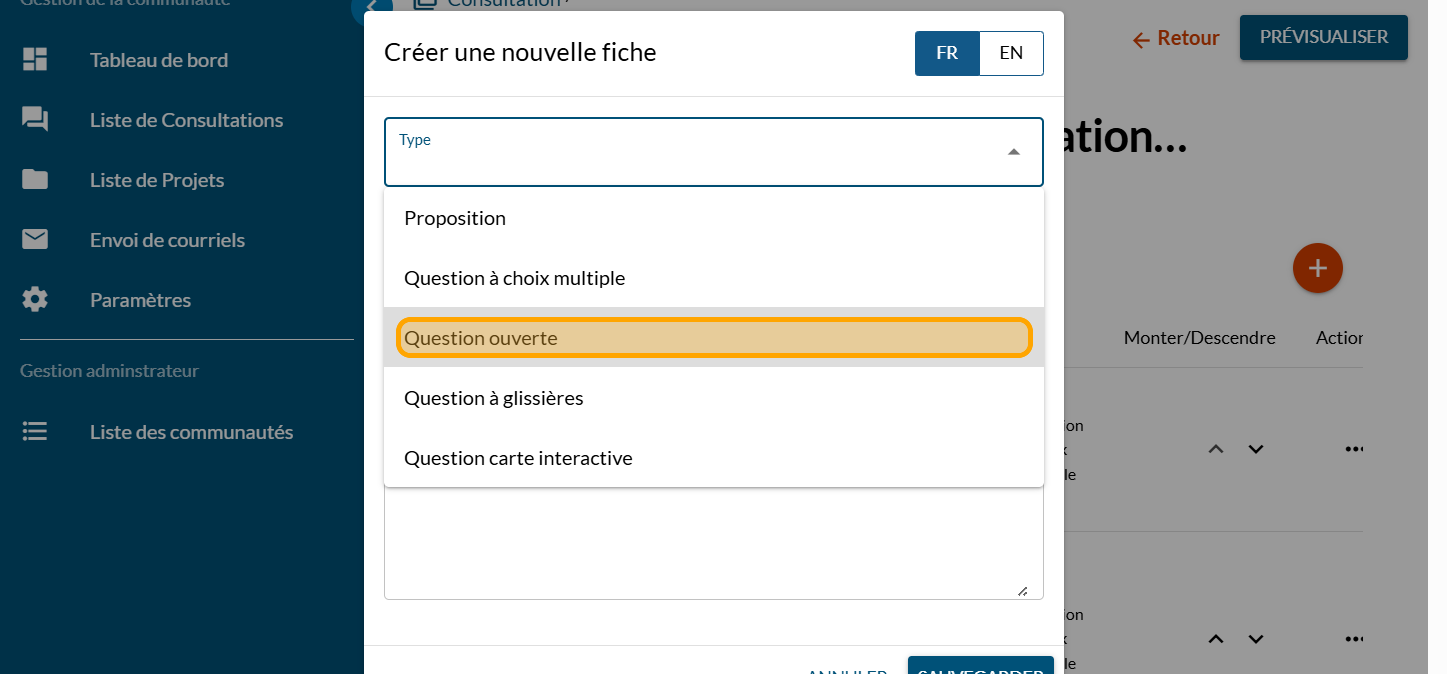
Task: Select the Proposition option
Action: point(455,218)
